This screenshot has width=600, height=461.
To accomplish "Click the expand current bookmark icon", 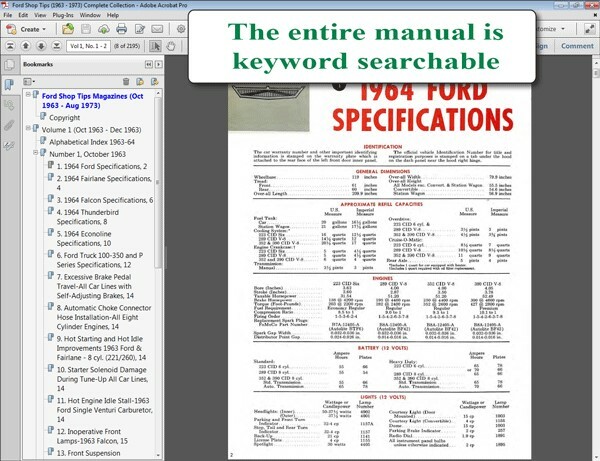I will [155, 81].
